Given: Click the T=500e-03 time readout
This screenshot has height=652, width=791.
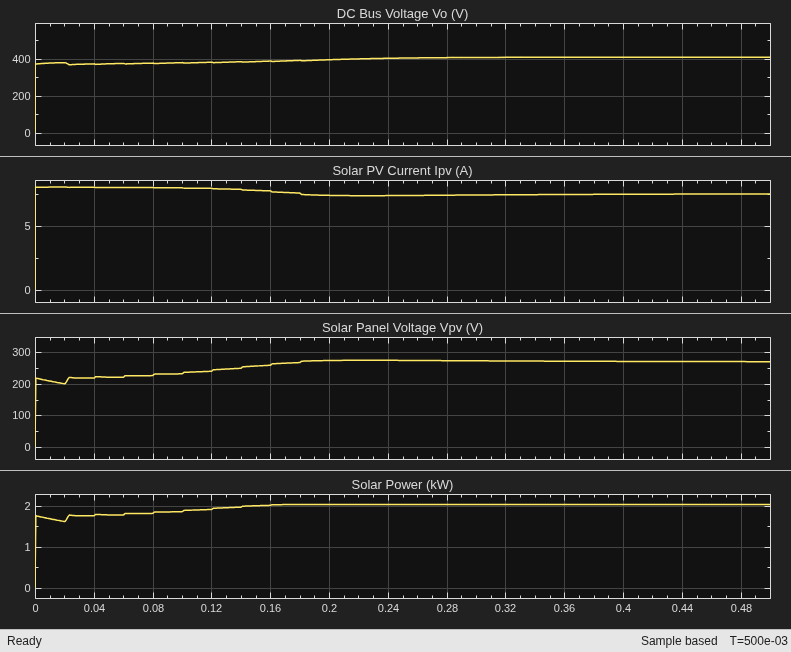Looking at the screenshot, I should point(758,641).
